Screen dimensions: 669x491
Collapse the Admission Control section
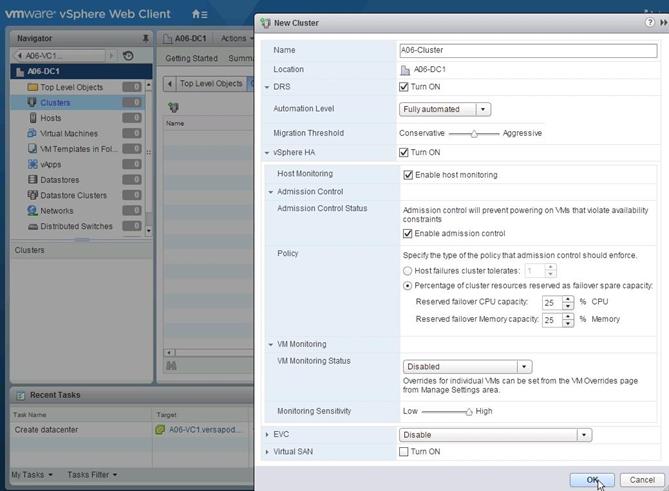tap(271, 192)
